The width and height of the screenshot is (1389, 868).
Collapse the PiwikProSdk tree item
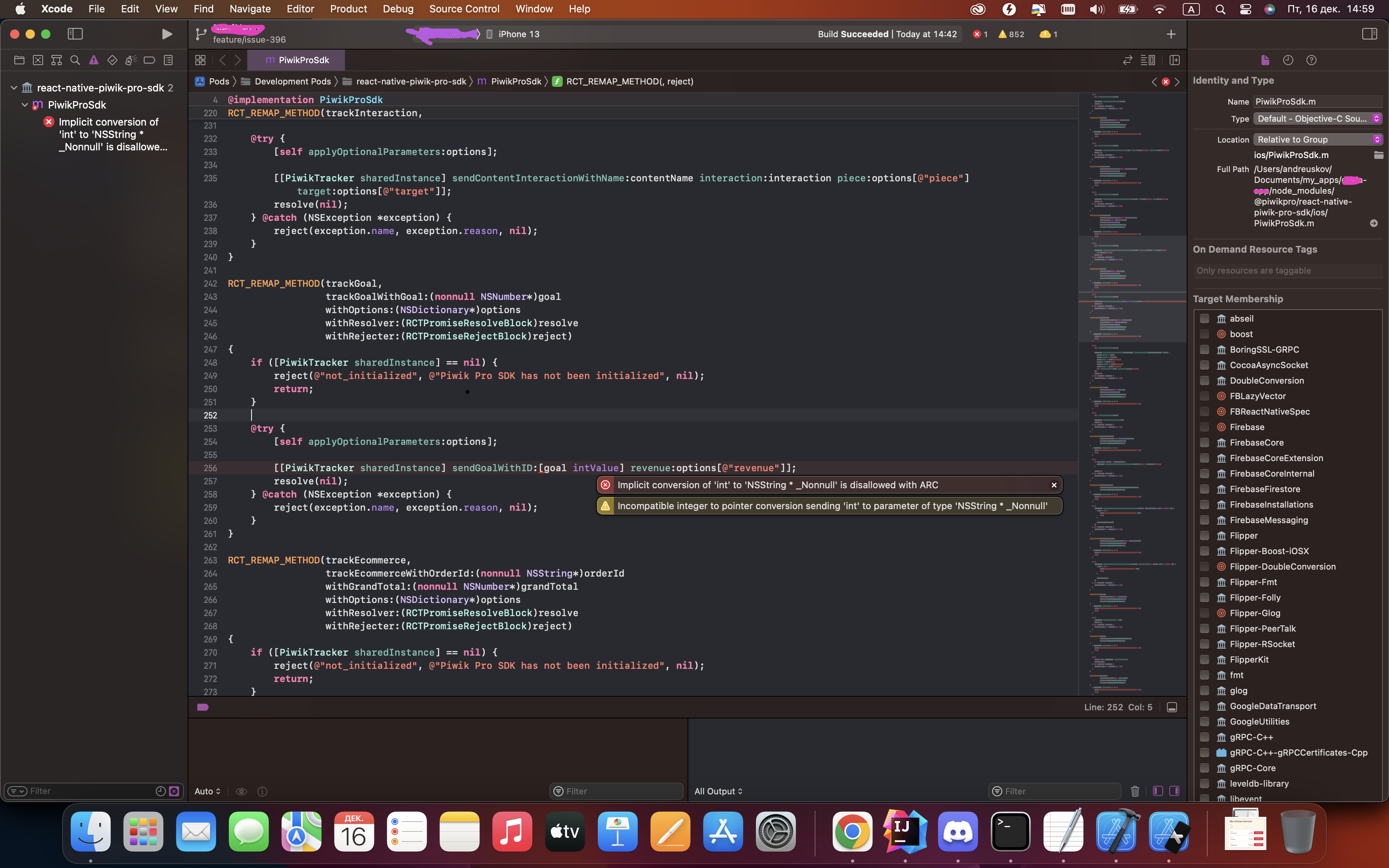coord(25,105)
